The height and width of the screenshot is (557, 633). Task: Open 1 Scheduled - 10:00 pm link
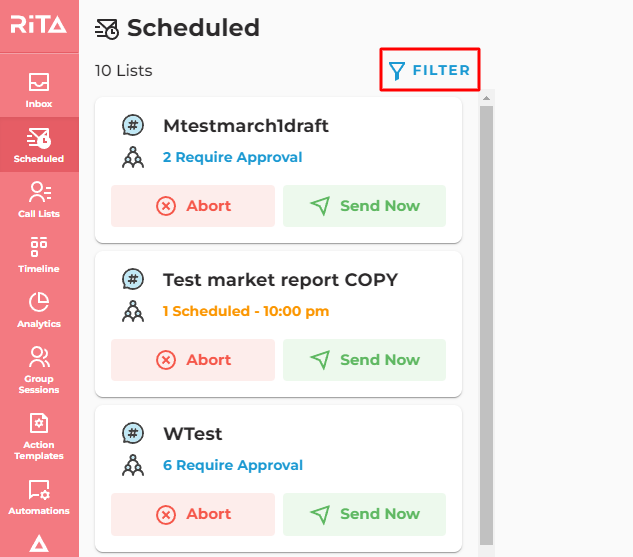tap(246, 311)
